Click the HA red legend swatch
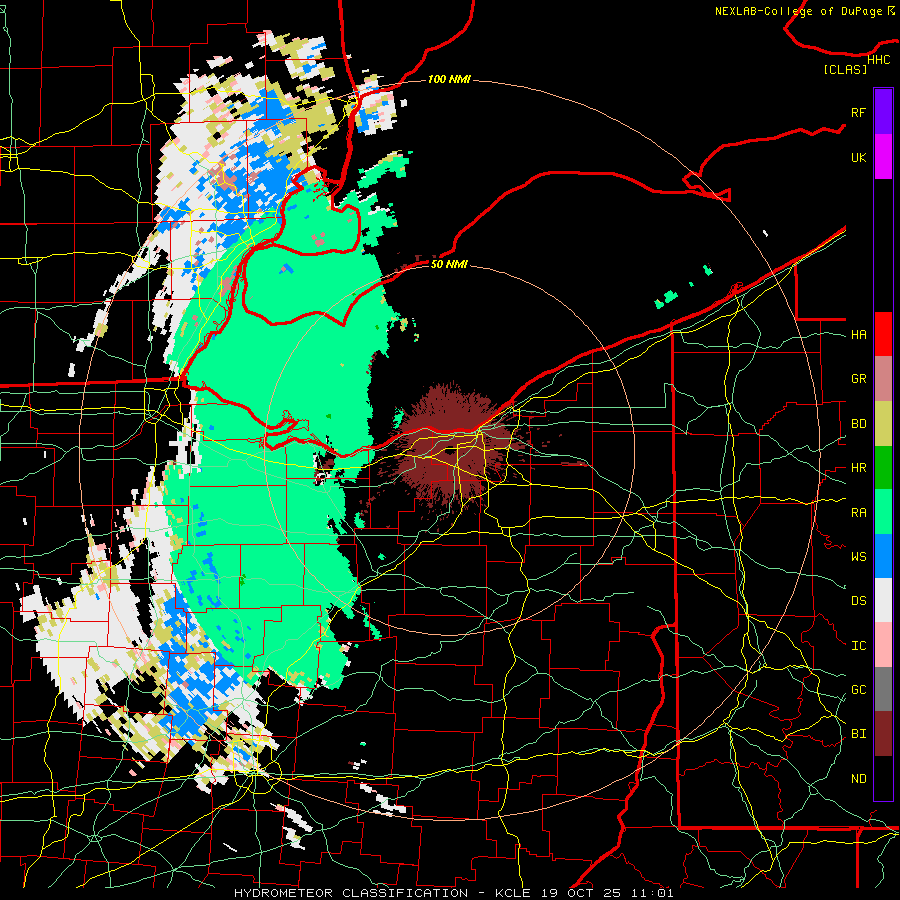Image resolution: width=900 pixels, height=900 pixels. [883, 334]
